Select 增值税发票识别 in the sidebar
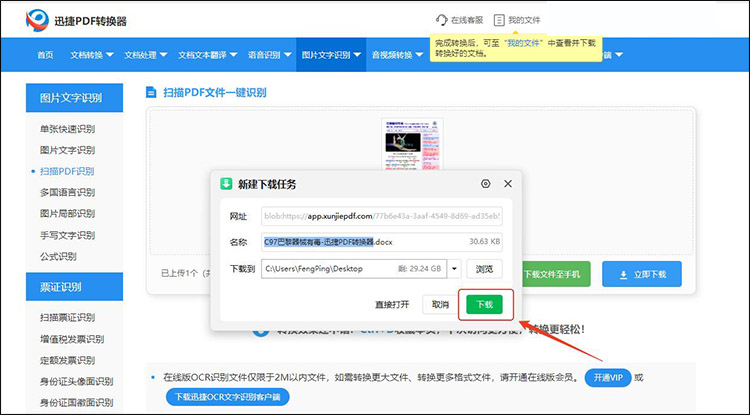 point(72,339)
